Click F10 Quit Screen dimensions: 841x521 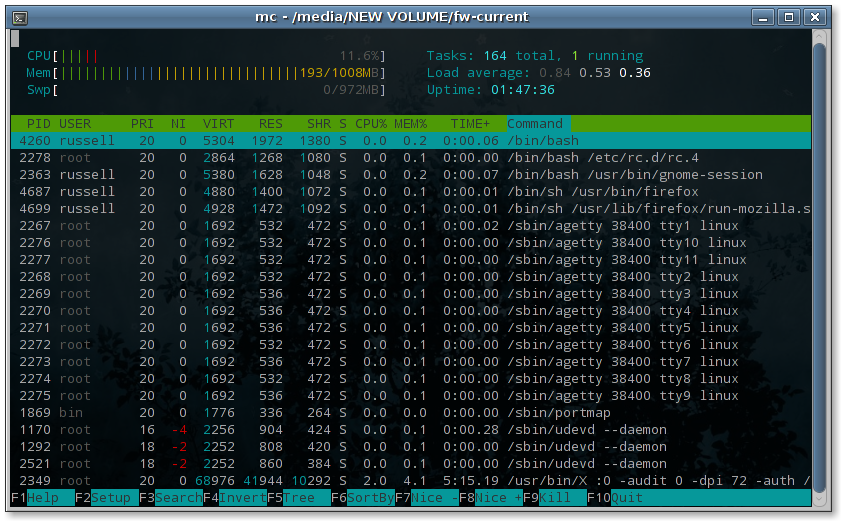coord(615,498)
